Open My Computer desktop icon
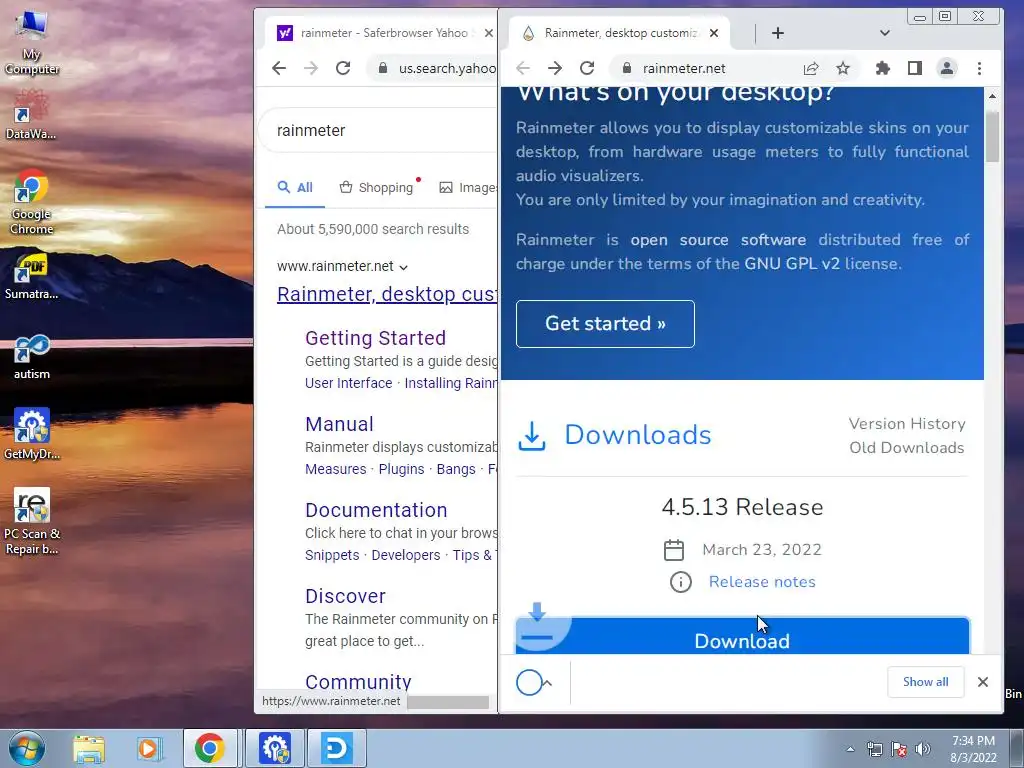The image size is (1024, 768). click(31, 41)
